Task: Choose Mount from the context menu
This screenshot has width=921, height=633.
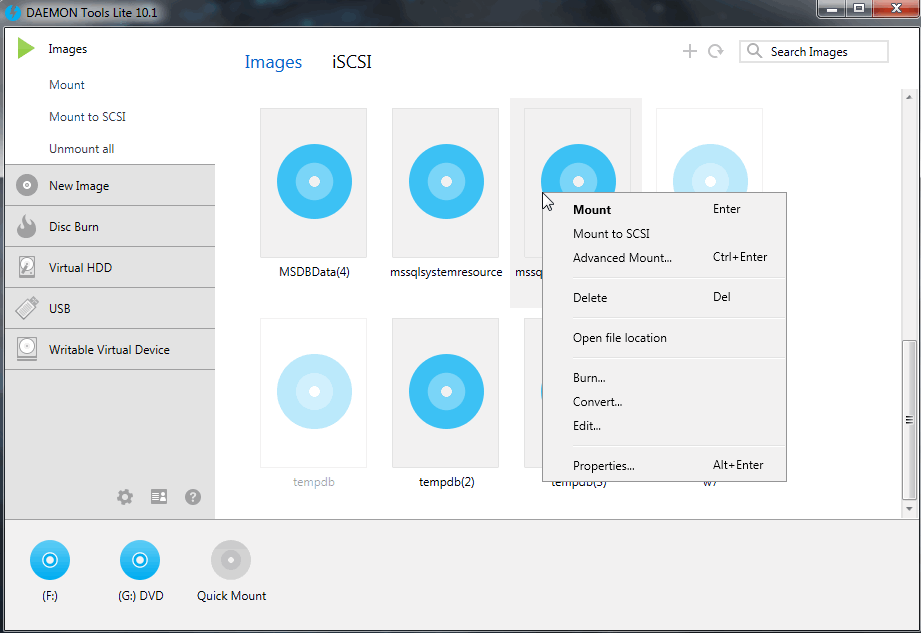Action: tap(664, 210)
